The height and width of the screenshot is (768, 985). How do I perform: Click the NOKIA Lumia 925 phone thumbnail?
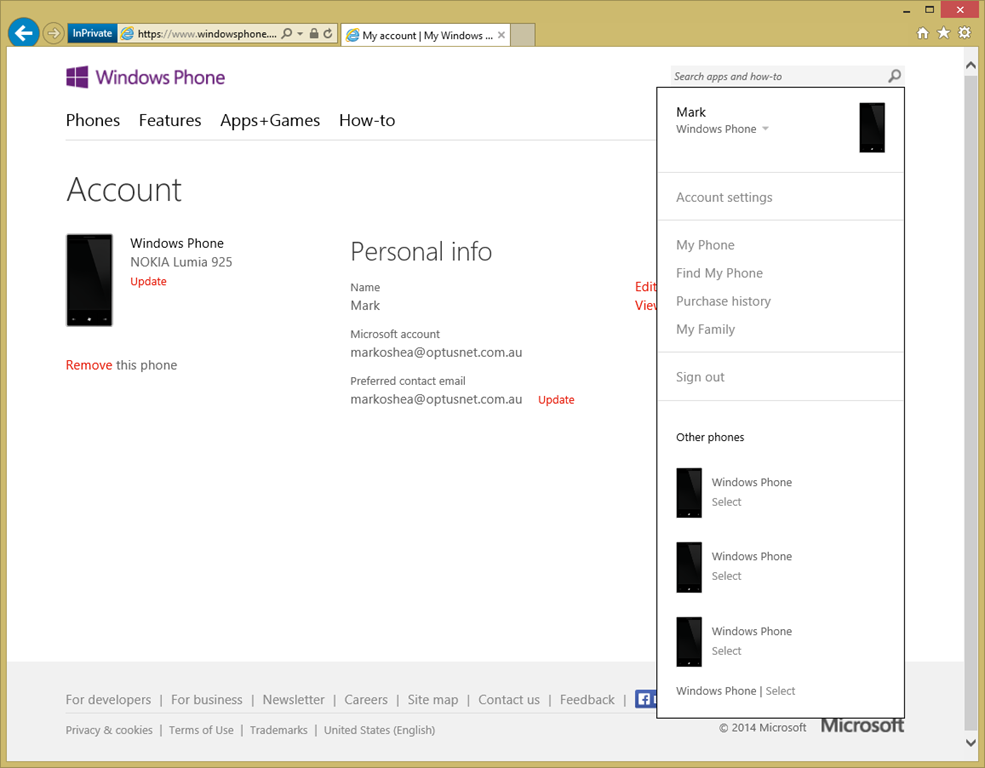point(89,280)
